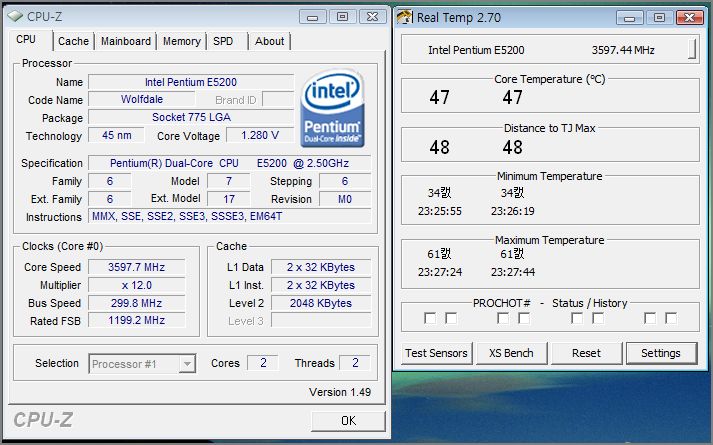
Task: Click the empty Brand ID field
Action: tap(278, 99)
